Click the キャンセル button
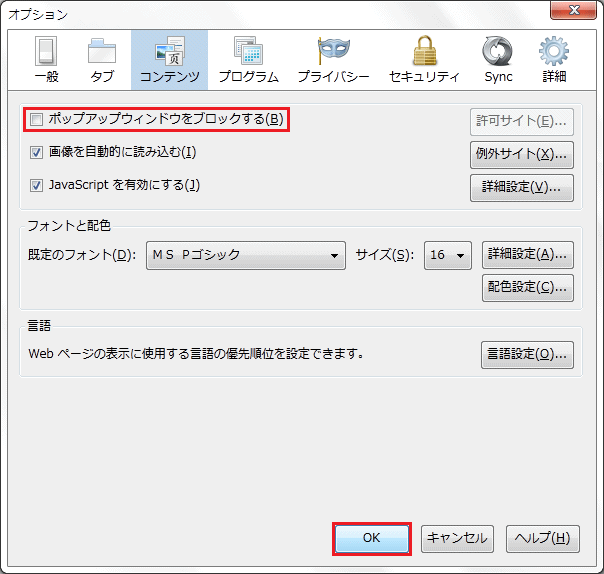Viewport: 604px width, 574px height. pos(457,539)
